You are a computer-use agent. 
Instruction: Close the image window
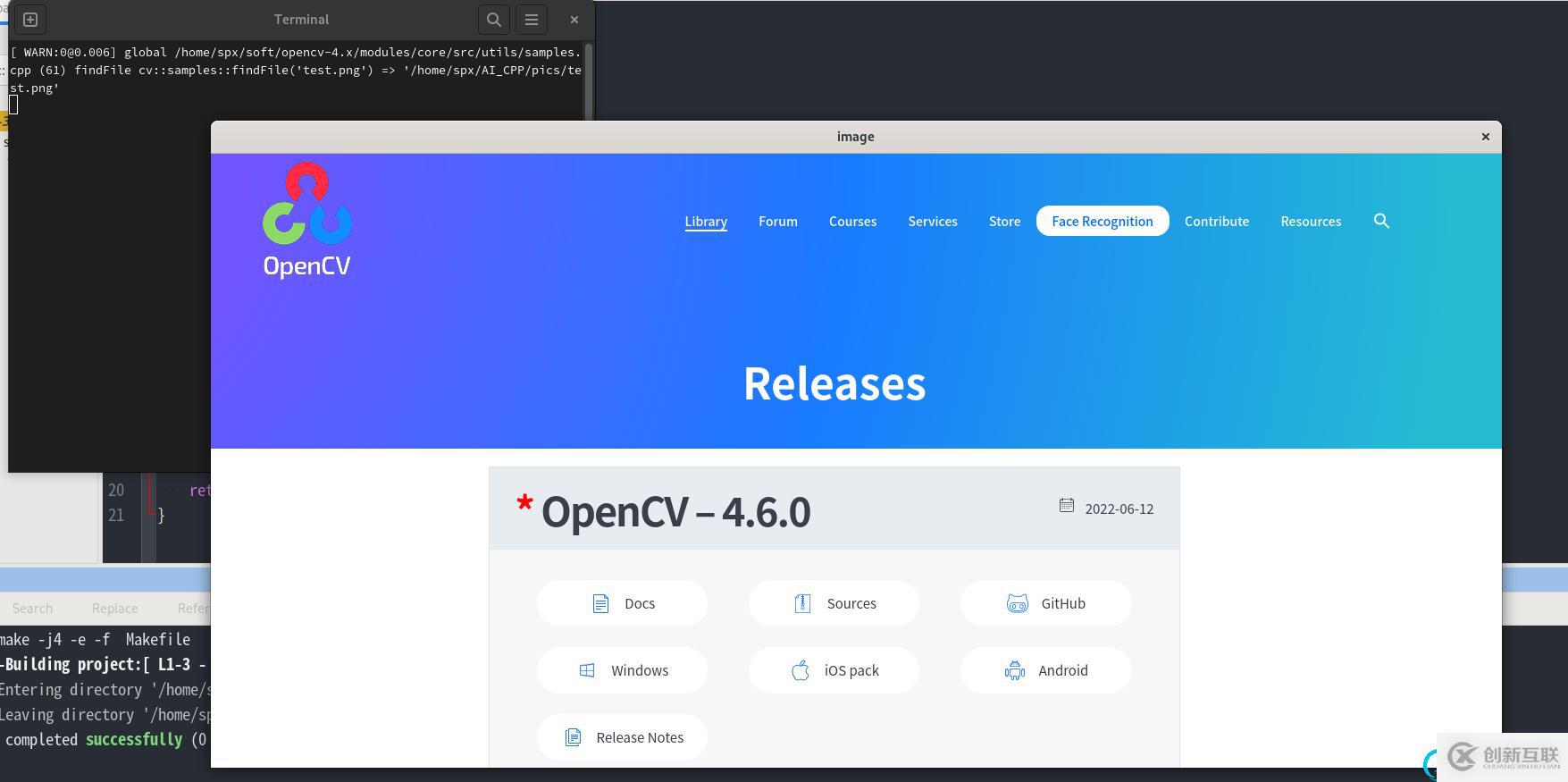[1486, 137]
